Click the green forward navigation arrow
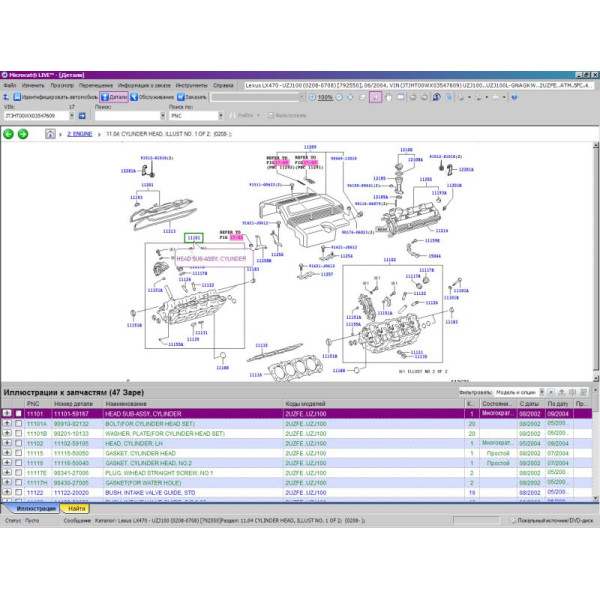The width and height of the screenshot is (600, 600). click(x=22, y=133)
